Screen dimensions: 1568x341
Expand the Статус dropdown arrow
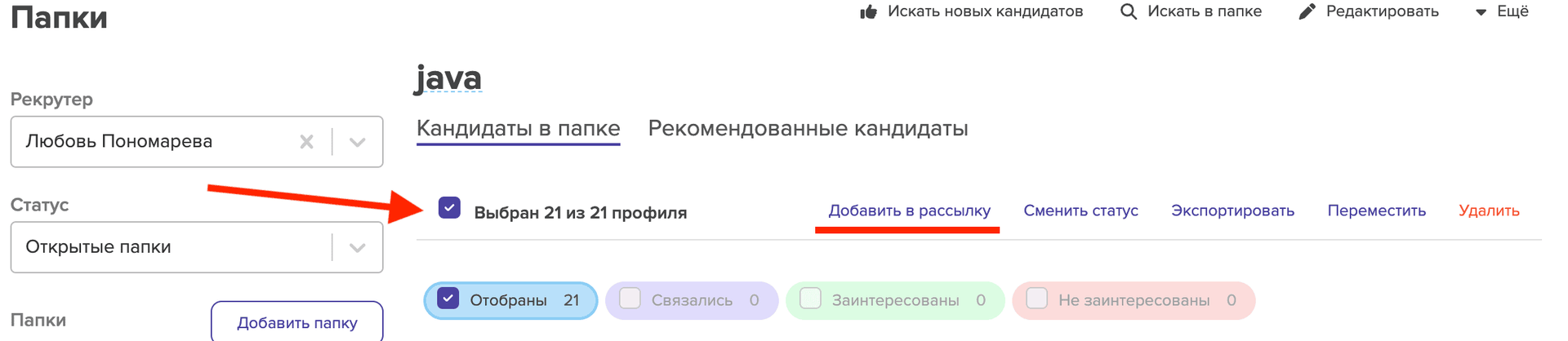click(357, 247)
